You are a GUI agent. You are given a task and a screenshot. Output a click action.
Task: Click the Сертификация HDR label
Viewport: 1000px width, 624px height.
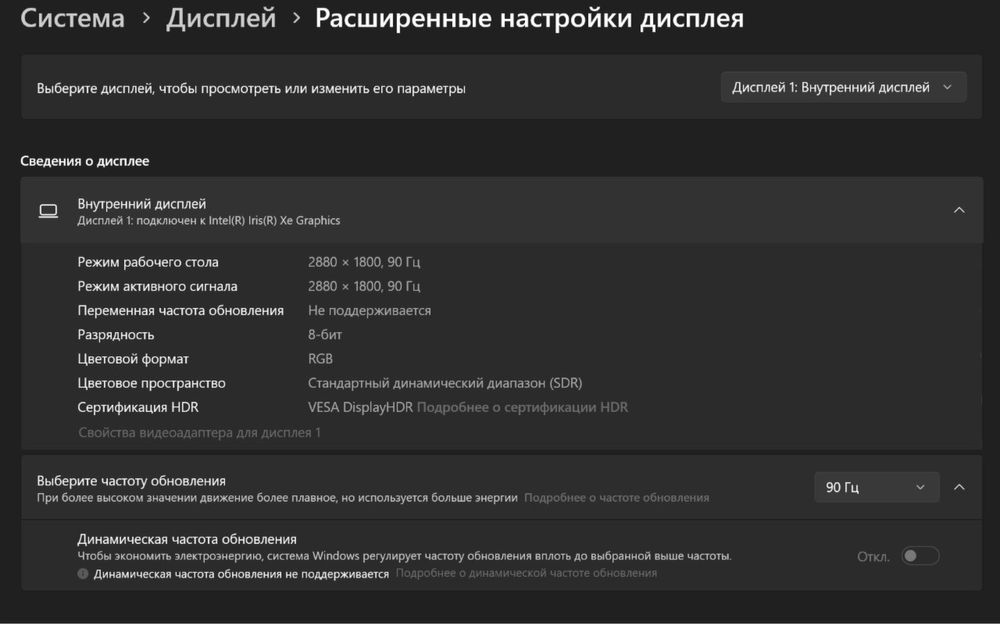[x=138, y=407]
